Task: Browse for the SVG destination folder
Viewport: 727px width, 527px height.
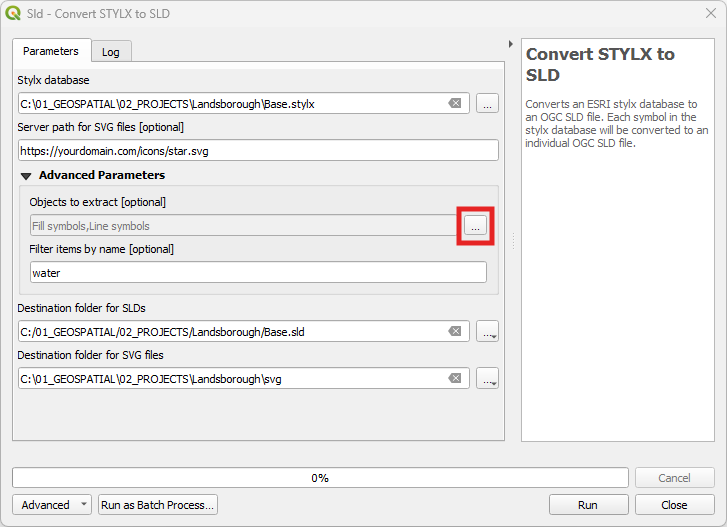Action: coord(487,378)
